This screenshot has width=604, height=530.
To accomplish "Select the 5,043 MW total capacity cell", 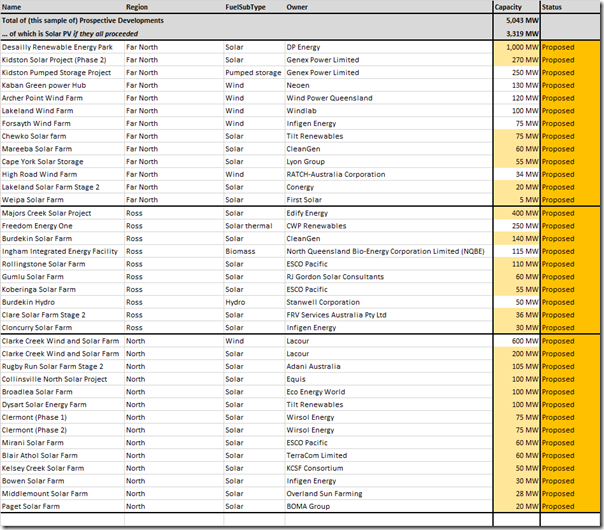I will point(517,20).
